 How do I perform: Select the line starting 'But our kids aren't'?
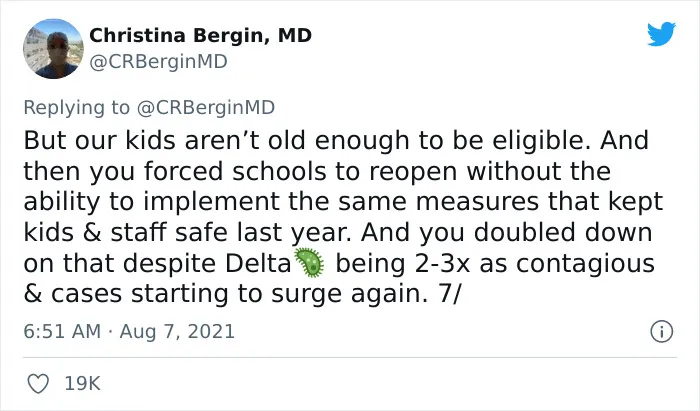coord(336,140)
